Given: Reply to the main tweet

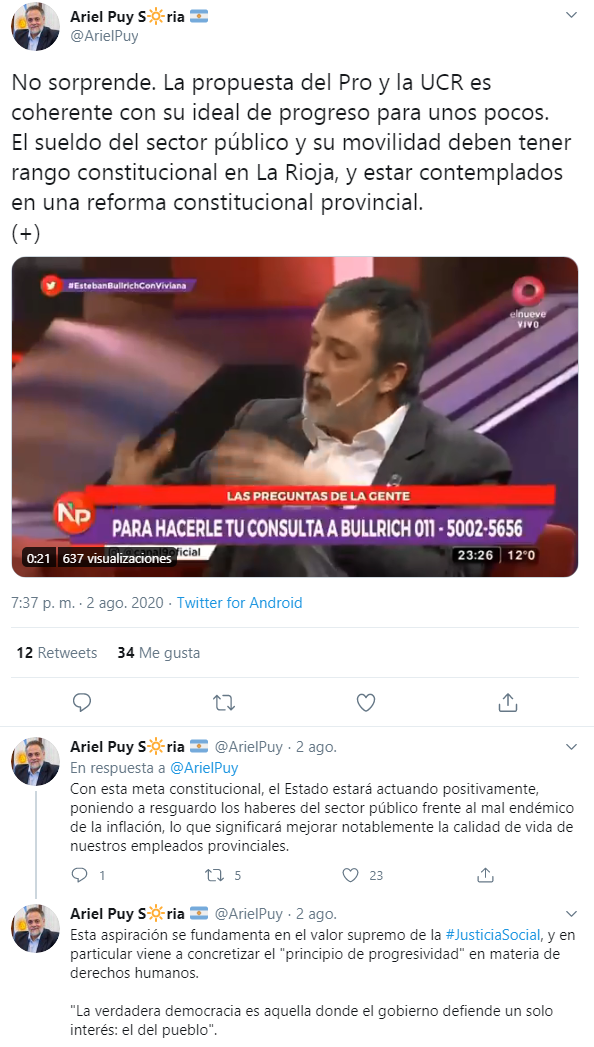Looking at the screenshot, I should (x=81, y=702).
